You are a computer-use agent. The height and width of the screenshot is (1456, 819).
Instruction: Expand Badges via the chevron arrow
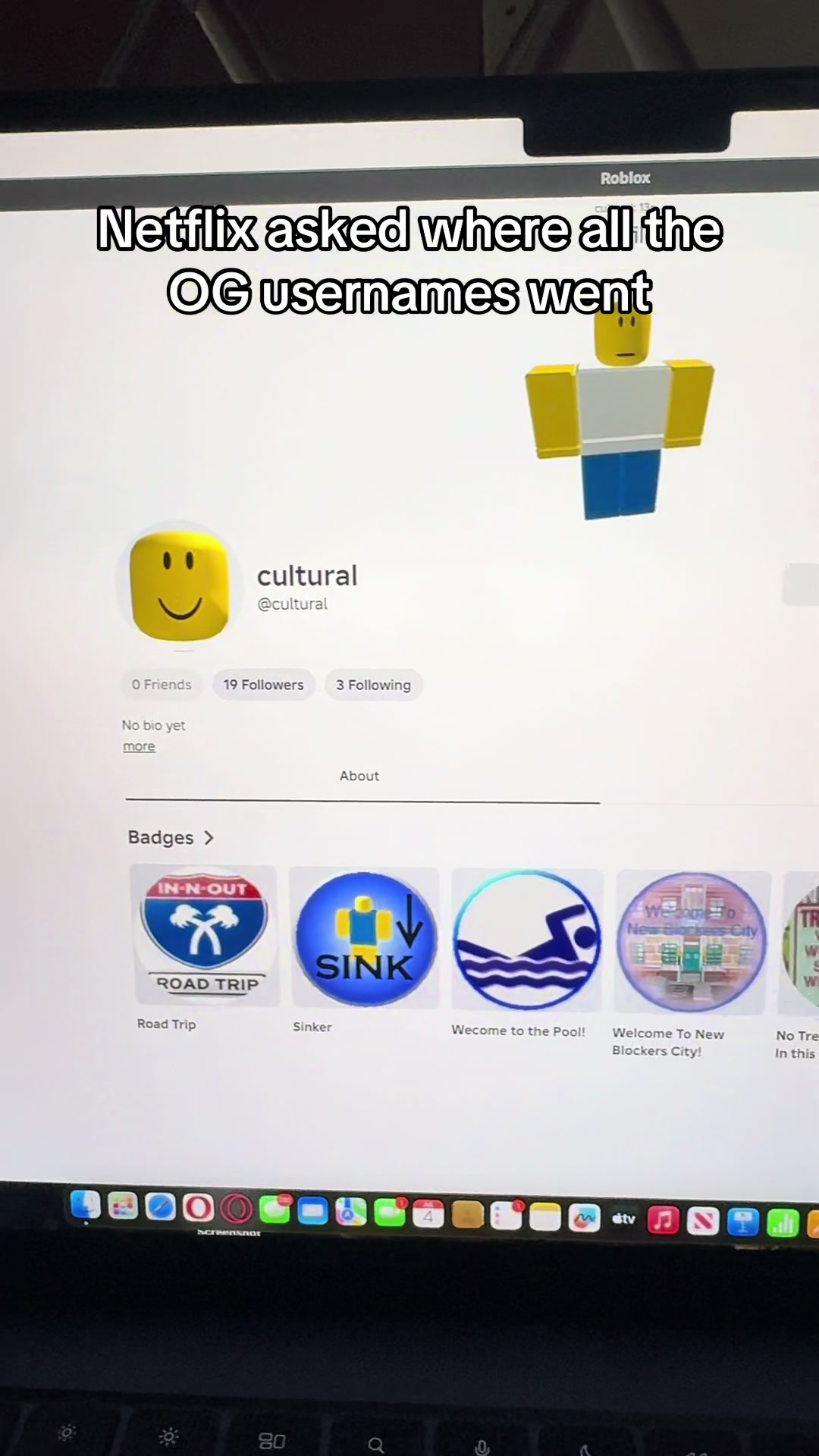209,837
